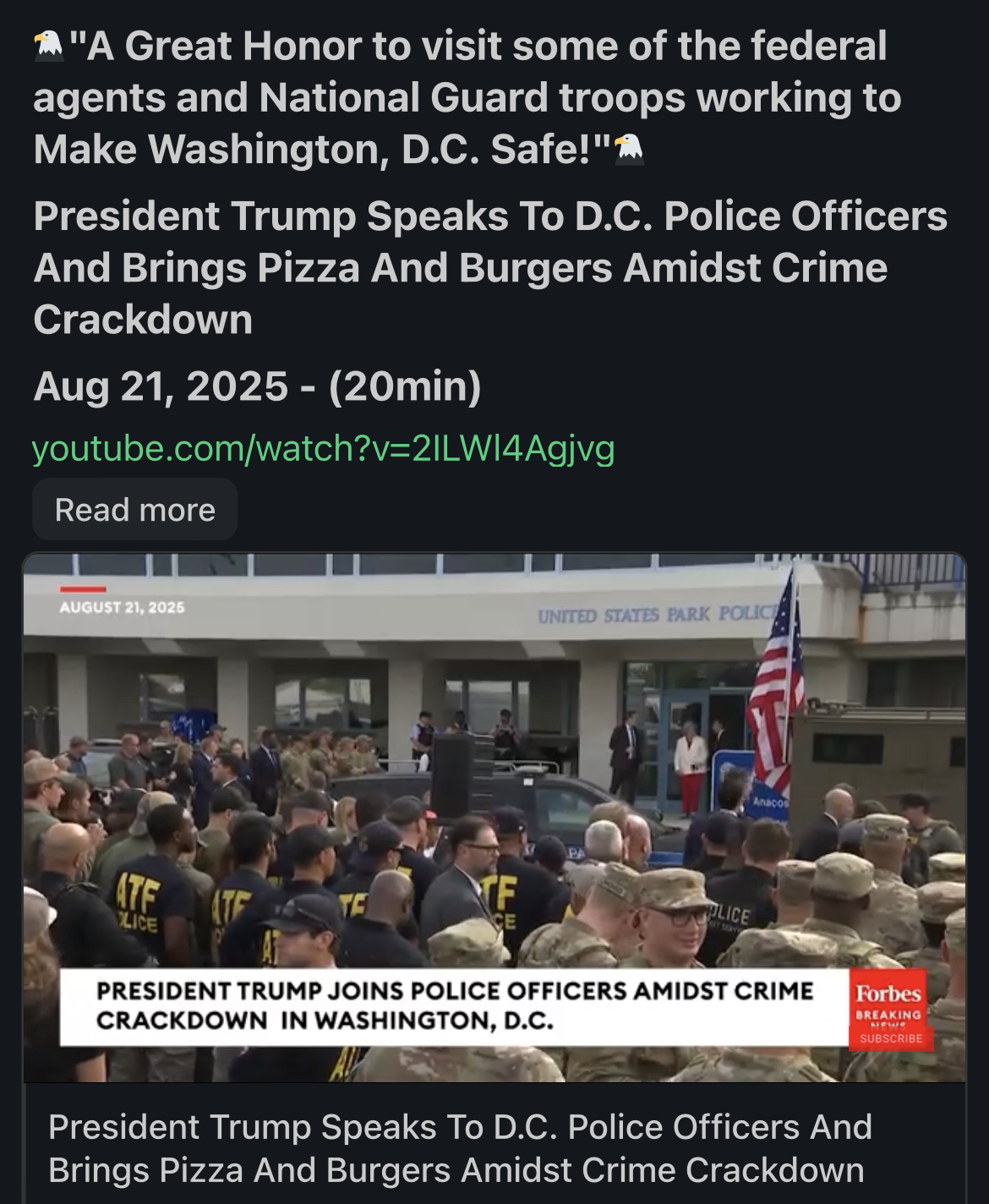Click the eagle emoji after "Safe!"

tap(628, 148)
